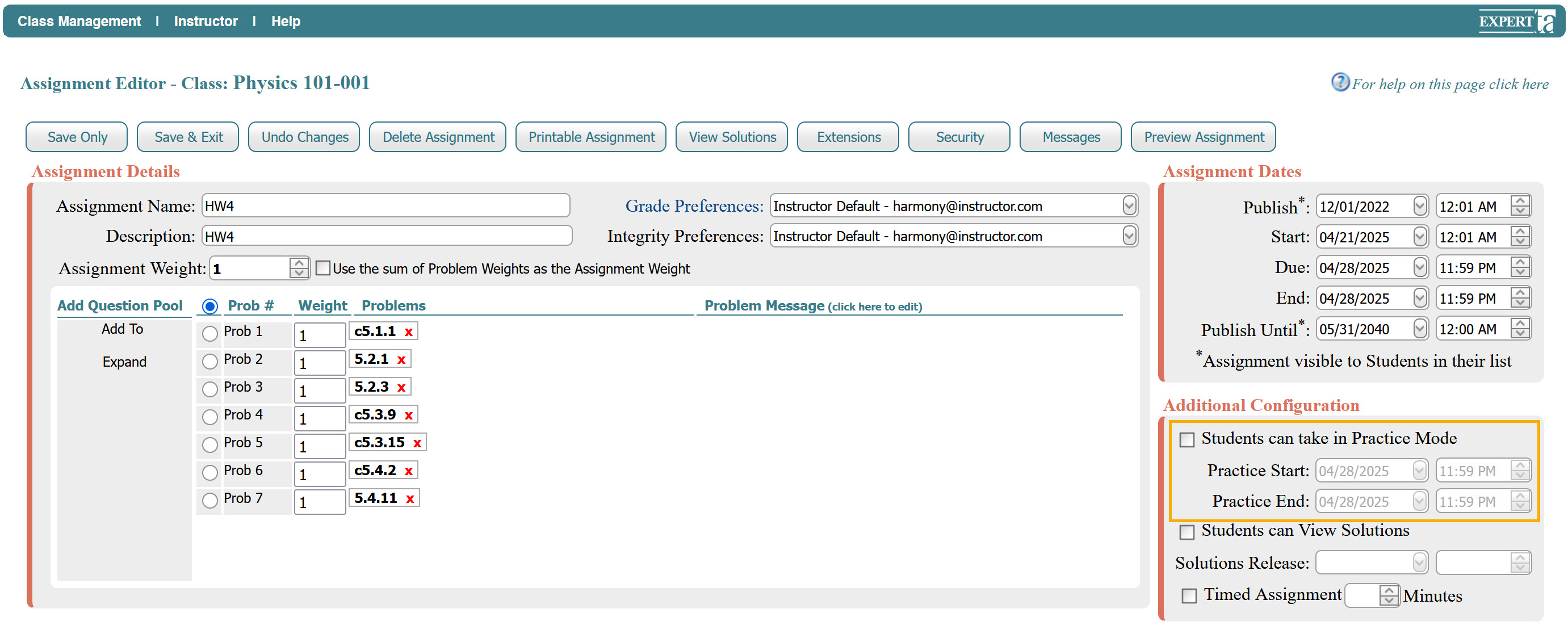1568x638 pixels.
Task: Open the Class Management menu
Action: (79, 22)
